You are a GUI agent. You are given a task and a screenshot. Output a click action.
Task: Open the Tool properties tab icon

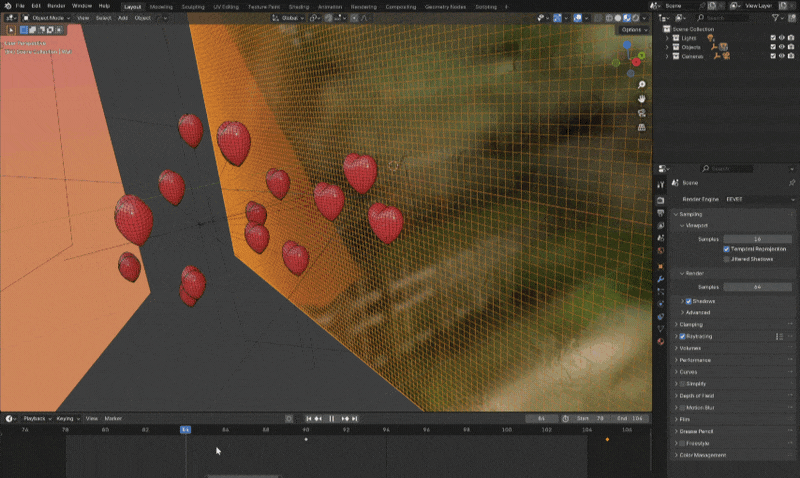click(x=660, y=184)
